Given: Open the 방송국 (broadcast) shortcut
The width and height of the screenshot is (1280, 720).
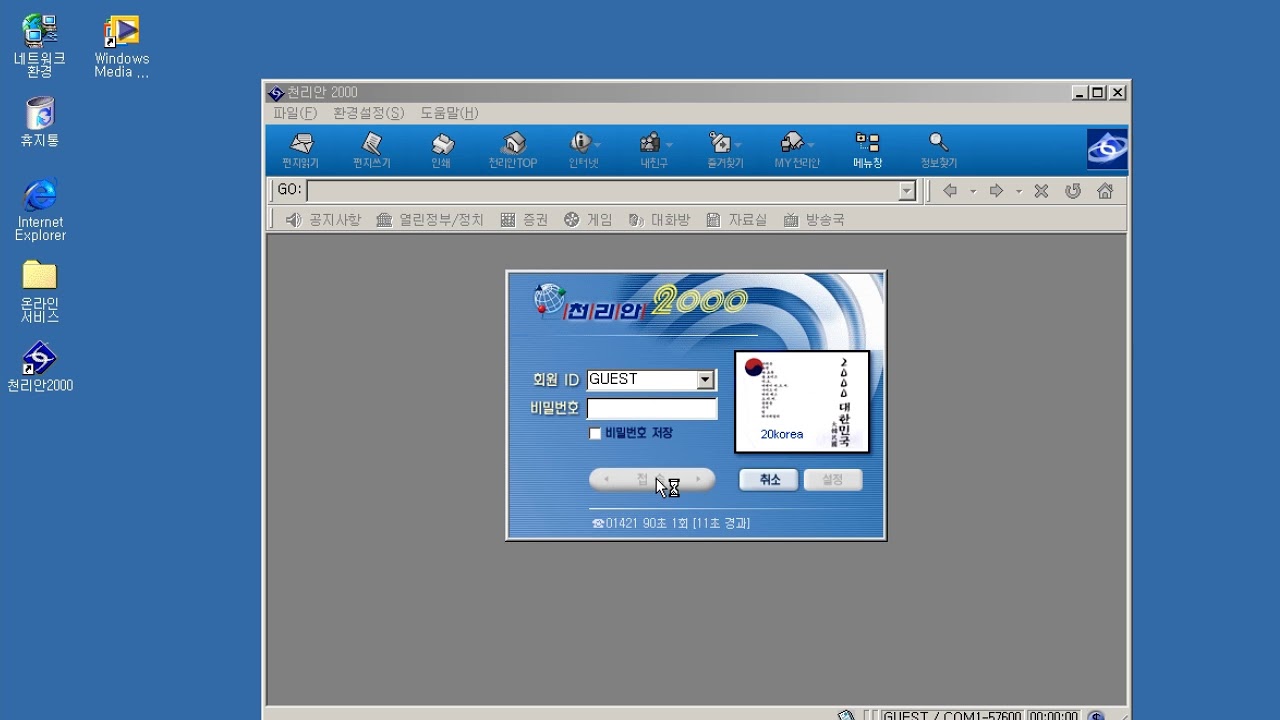Looking at the screenshot, I should [814, 220].
